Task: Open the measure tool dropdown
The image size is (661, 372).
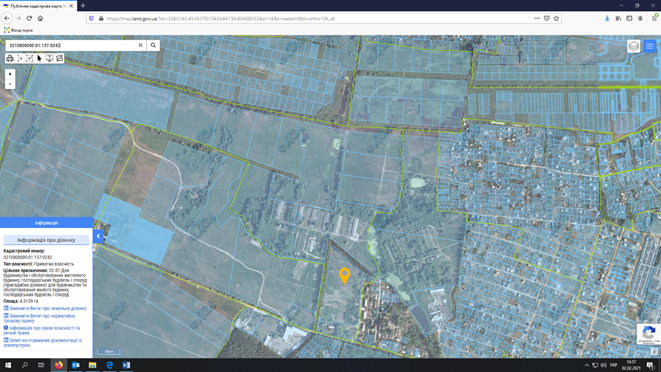Action: pyautogui.click(x=20, y=58)
